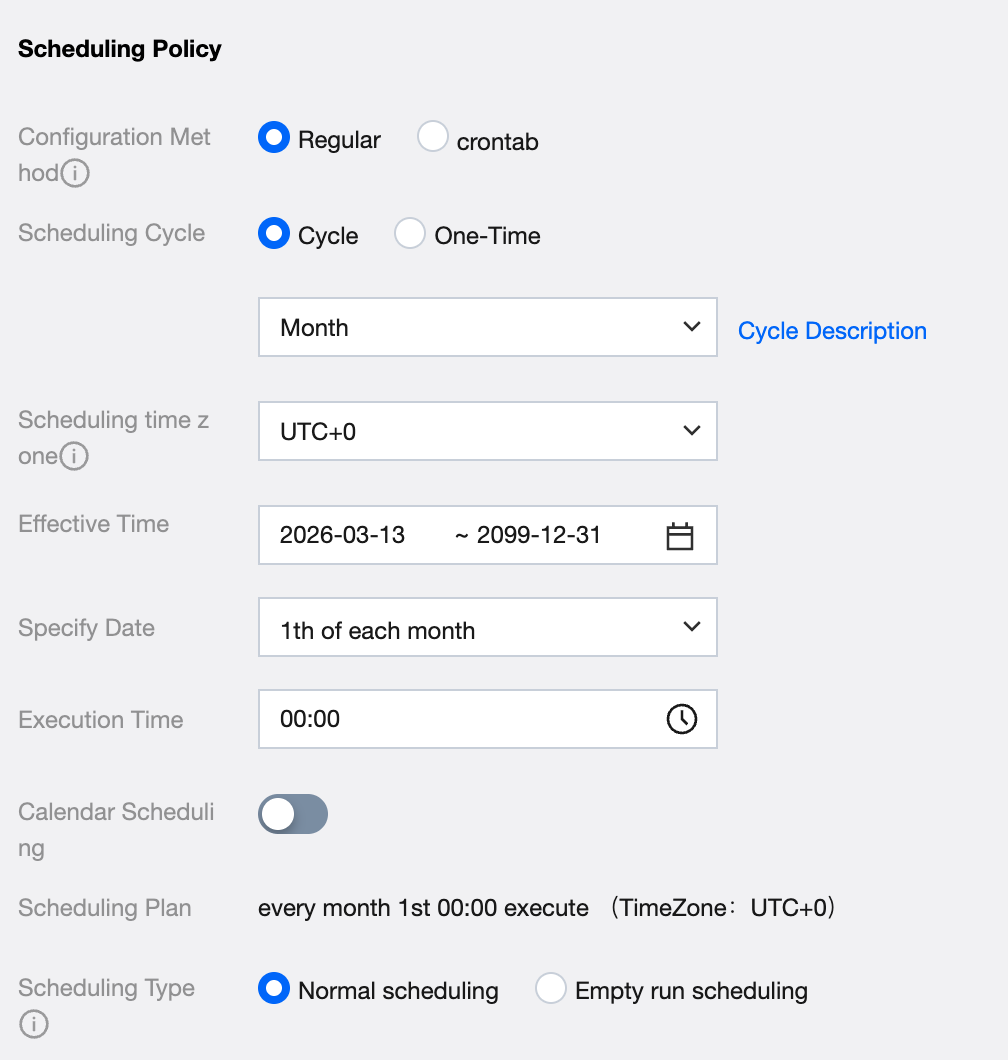Select the crontab configuration method
The height and width of the screenshot is (1060, 1008).
pyautogui.click(x=433, y=138)
